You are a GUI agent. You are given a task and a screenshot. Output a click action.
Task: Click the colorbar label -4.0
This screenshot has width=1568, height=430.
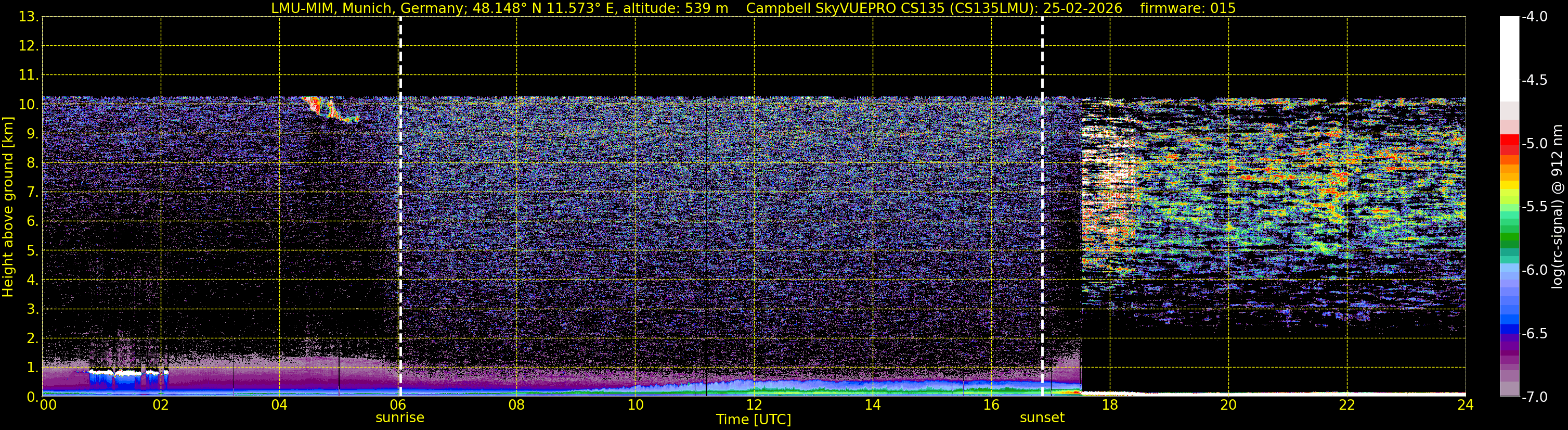tap(1535, 17)
